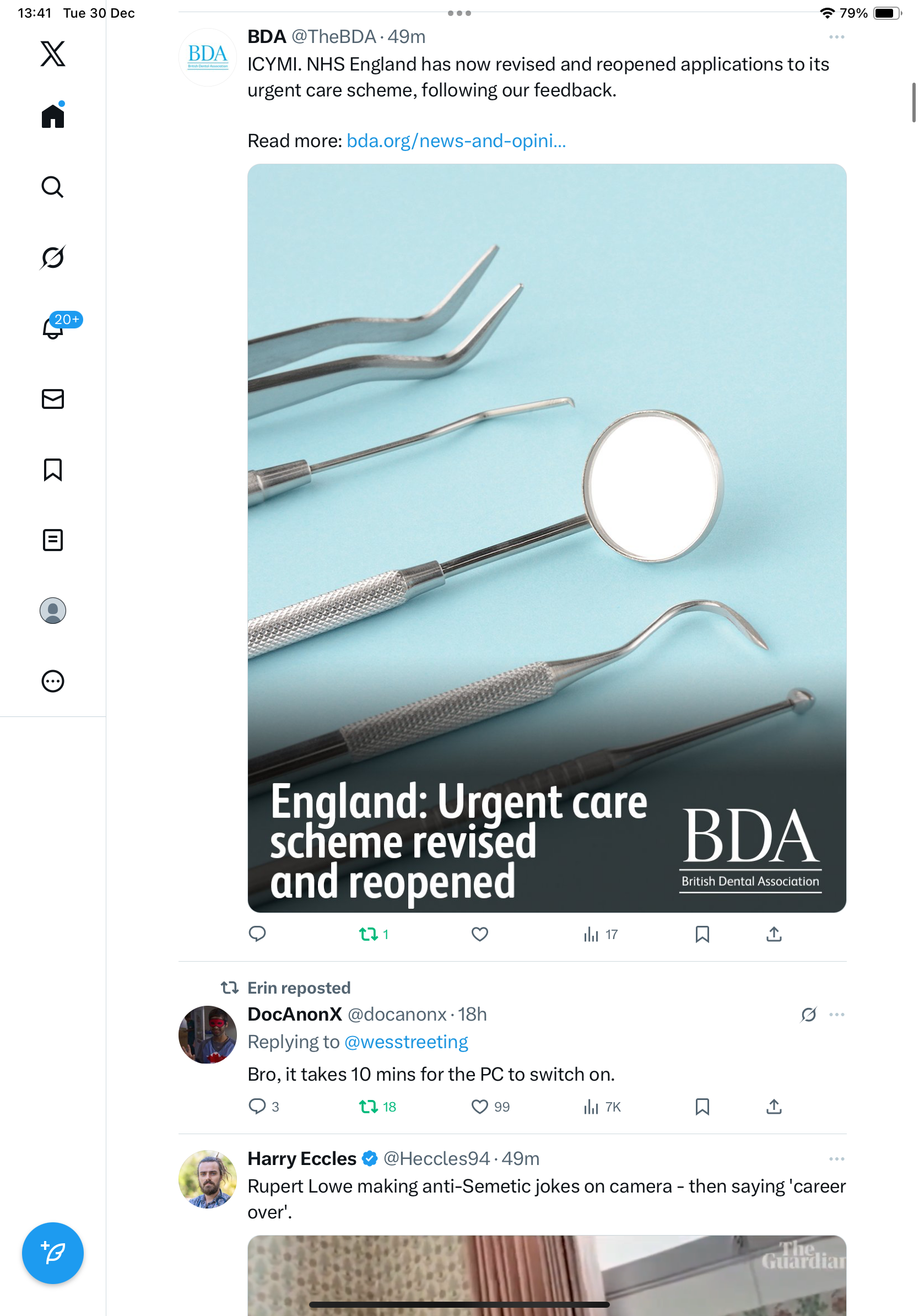This screenshot has height=1316, width=919.
Task: Open Bookmarks in the sidebar
Action: 53,470
